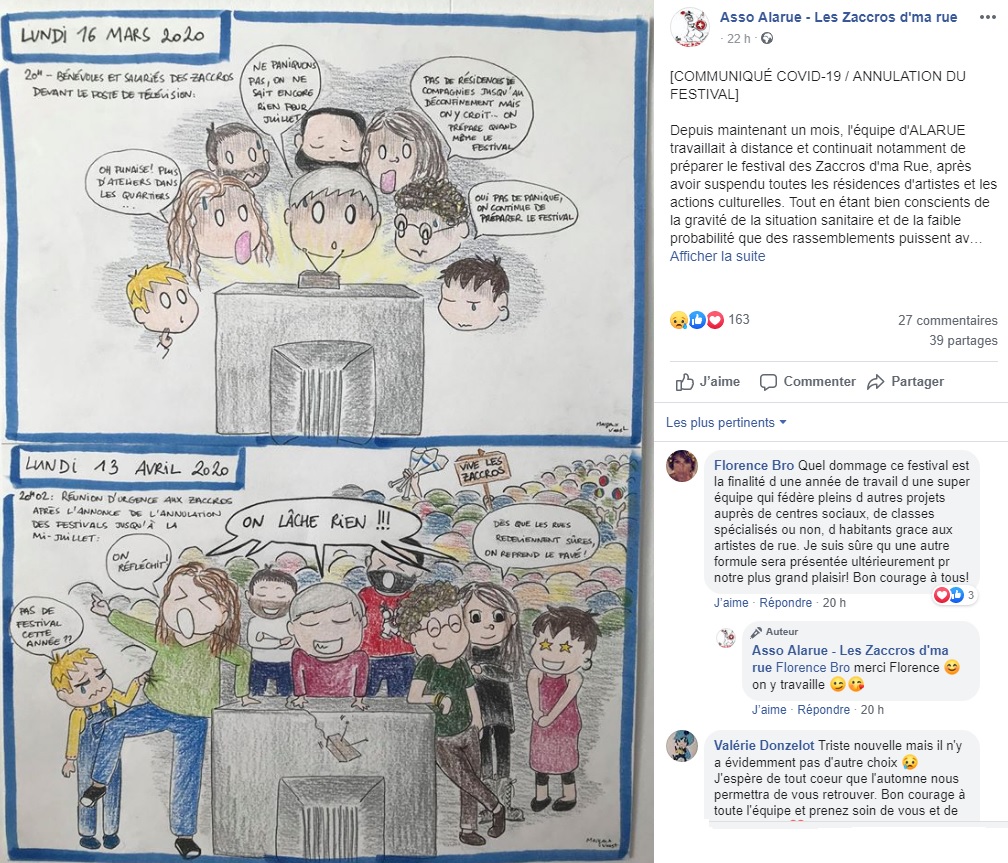Open the post options three-dots menu
Viewport: 1008px width, 863px height.
[x=987, y=17]
